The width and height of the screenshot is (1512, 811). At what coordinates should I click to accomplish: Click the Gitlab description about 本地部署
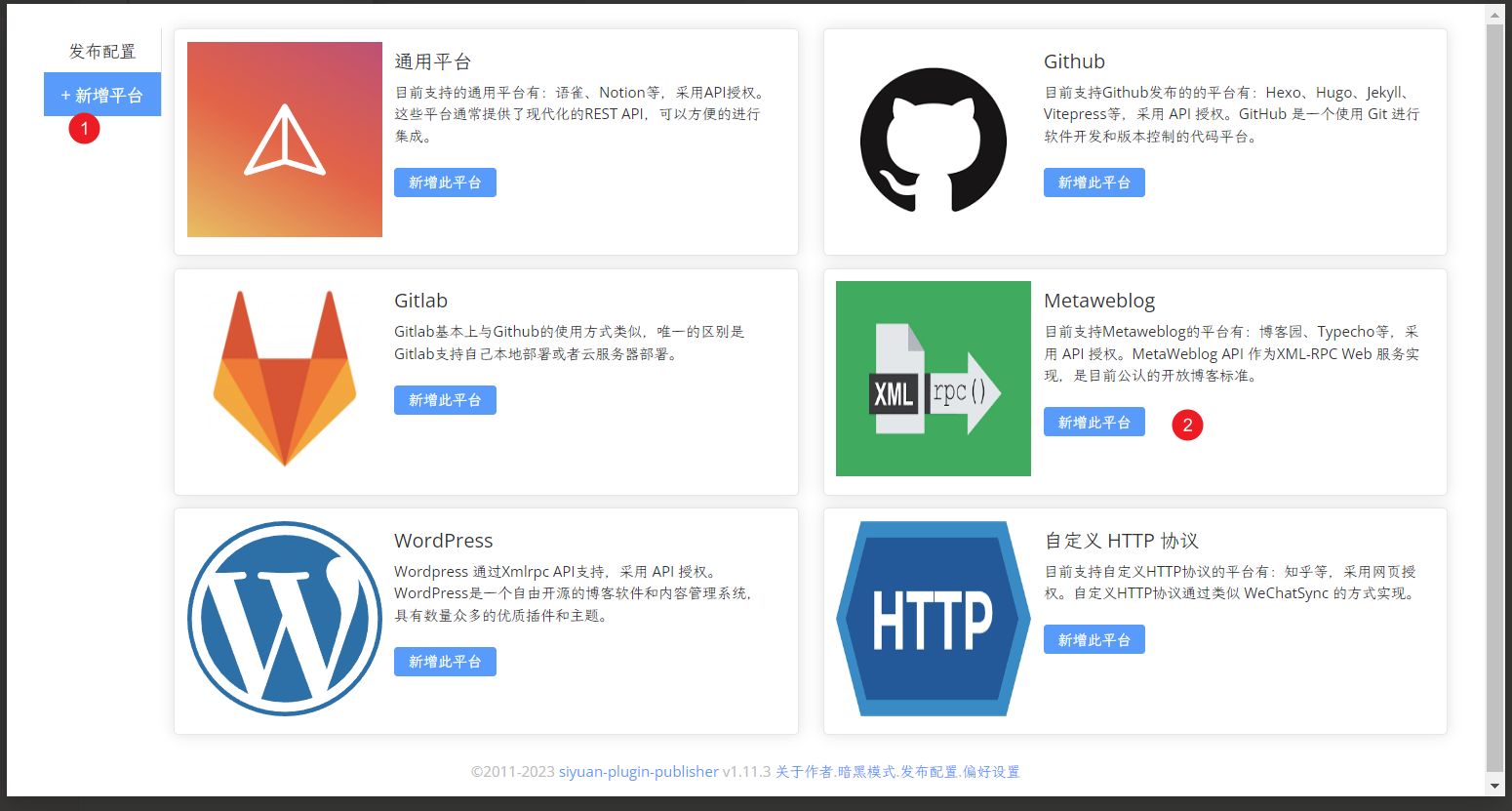(570, 343)
